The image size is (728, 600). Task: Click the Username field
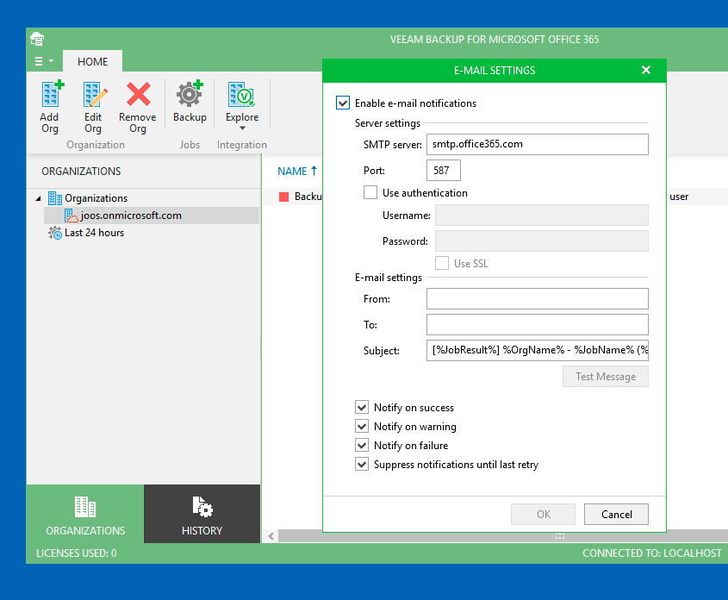tap(541, 215)
